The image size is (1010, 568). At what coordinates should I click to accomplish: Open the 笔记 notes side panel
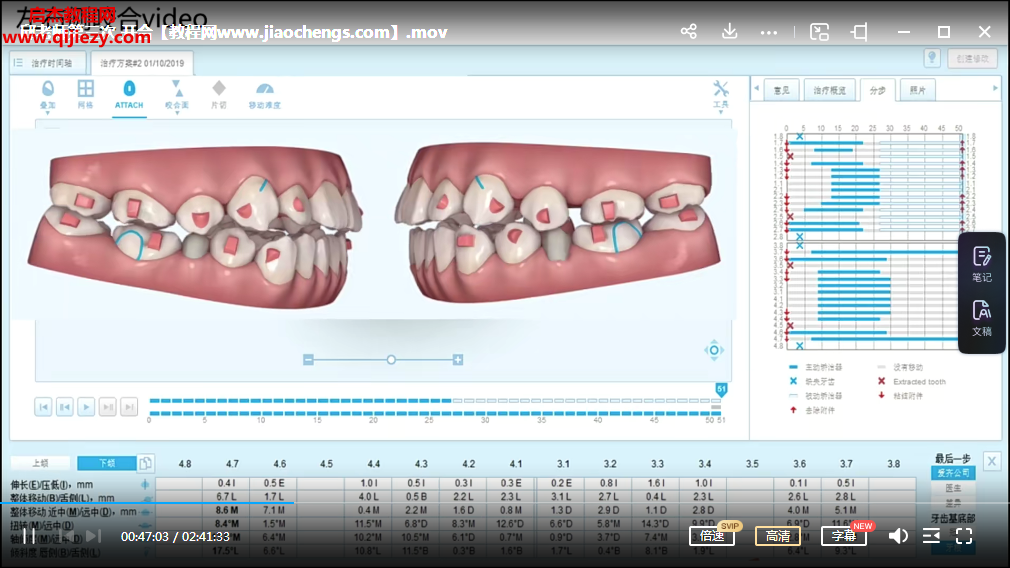[982, 265]
